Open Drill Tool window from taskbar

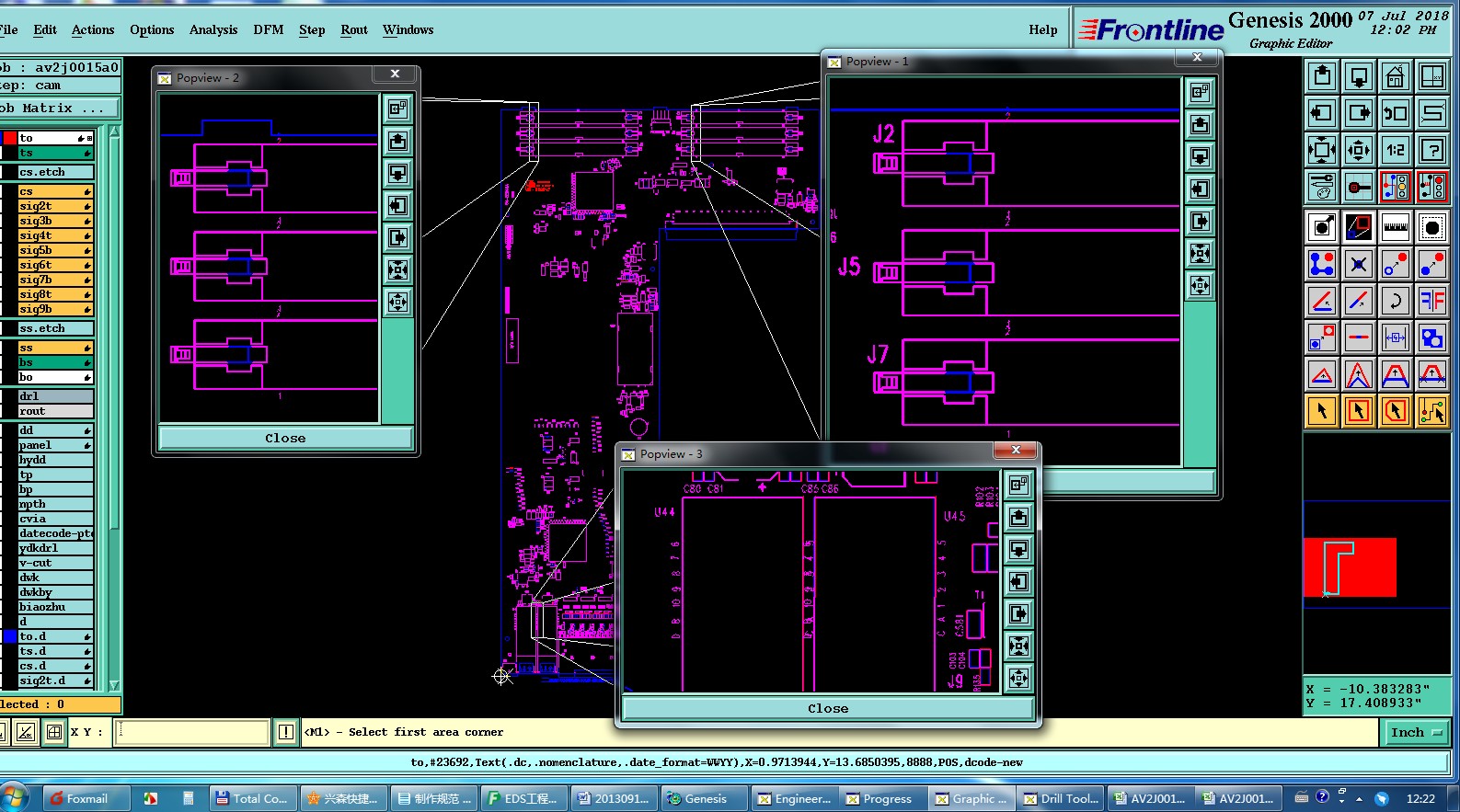click(1060, 798)
